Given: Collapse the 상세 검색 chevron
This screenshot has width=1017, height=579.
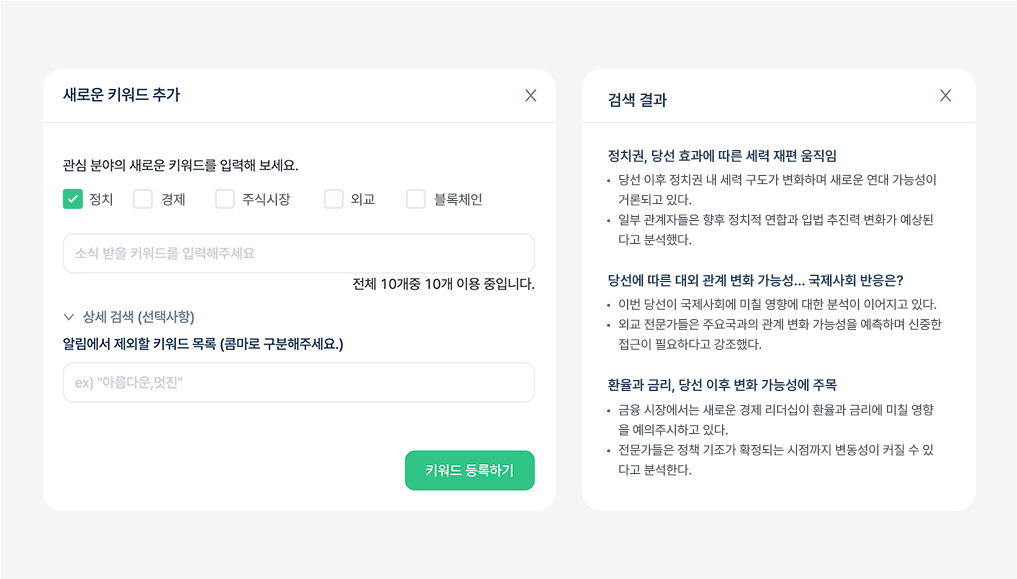Looking at the screenshot, I should pyautogui.click(x=69, y=317).
